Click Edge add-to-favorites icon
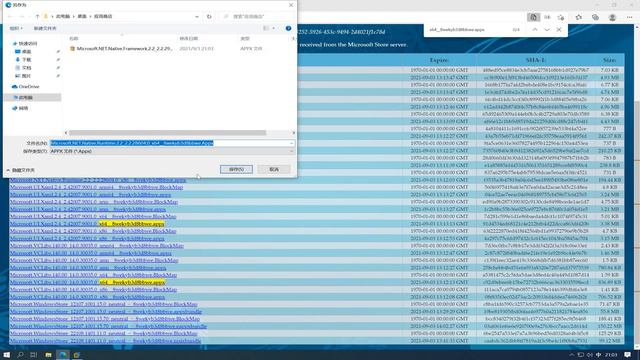Image resolution: width=640 pixels, height=360 pixels. coord(561,17)
